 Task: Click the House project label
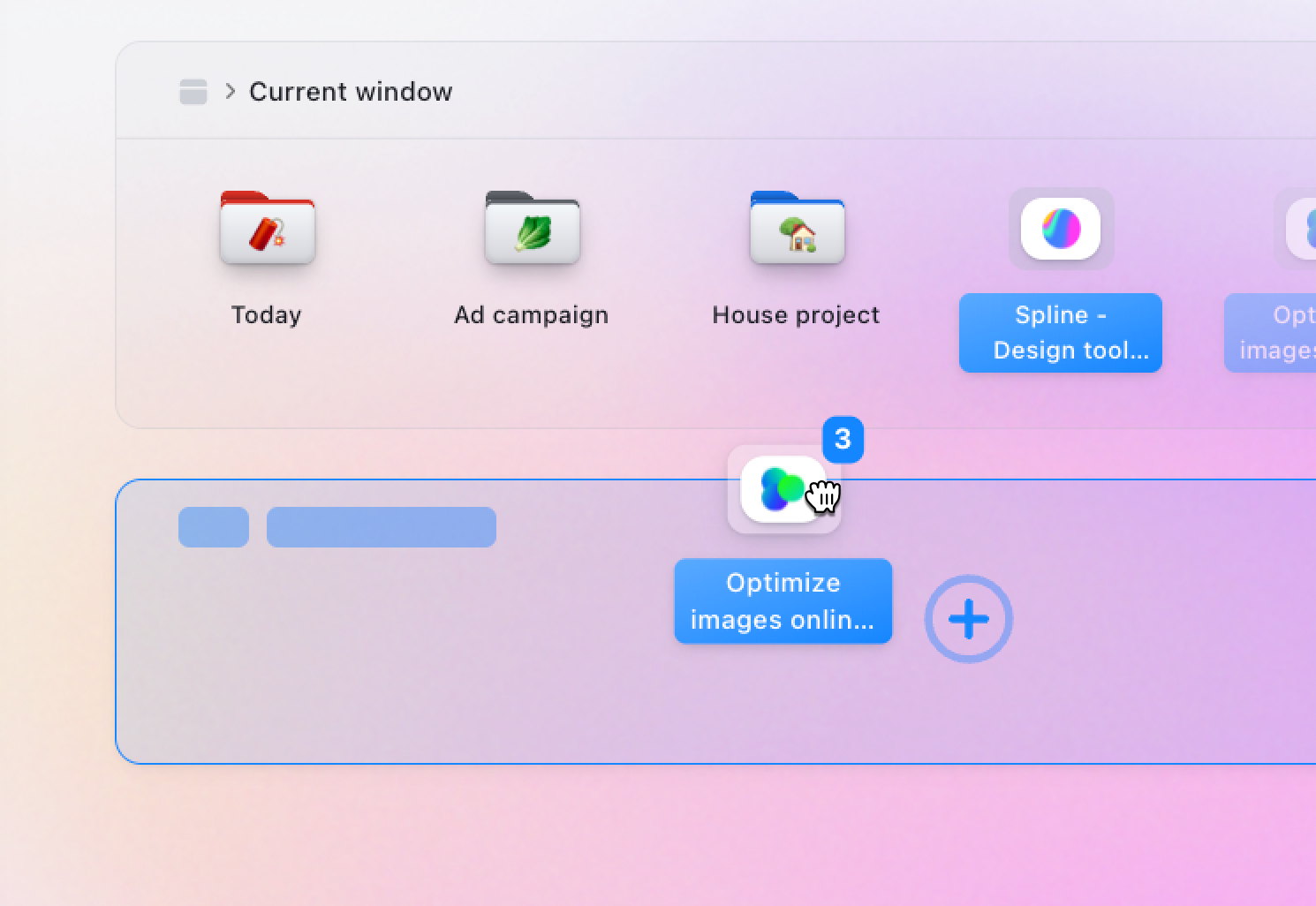tap(796, 315)
